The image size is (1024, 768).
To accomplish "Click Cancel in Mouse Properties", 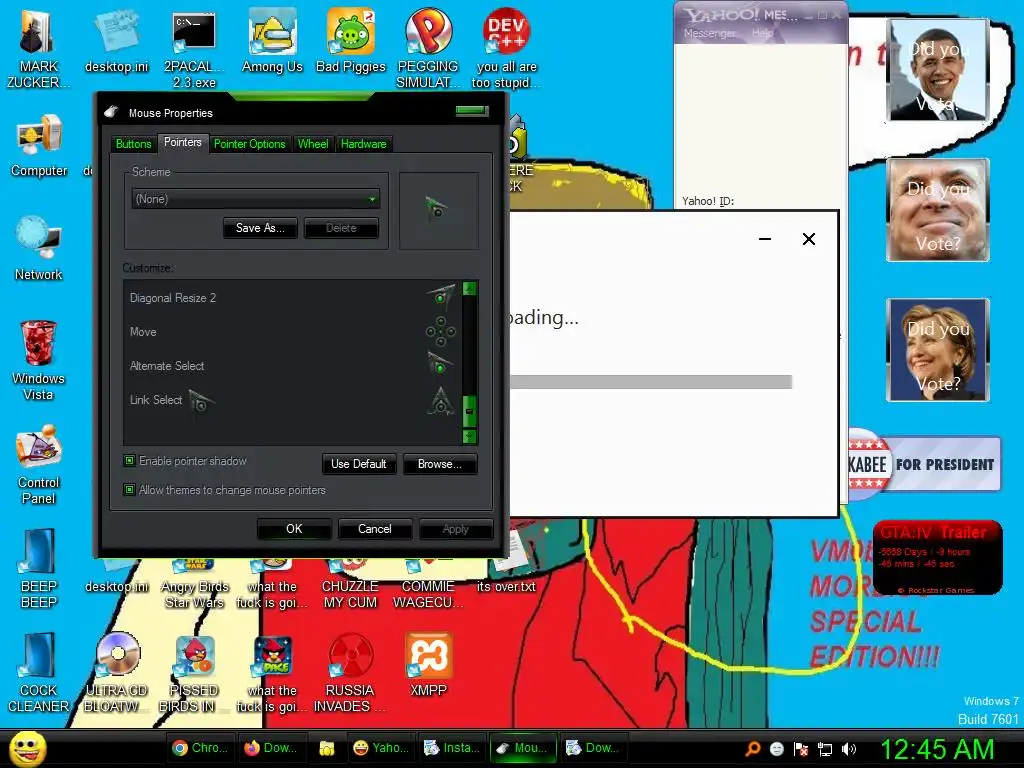I will pos(375,529).
